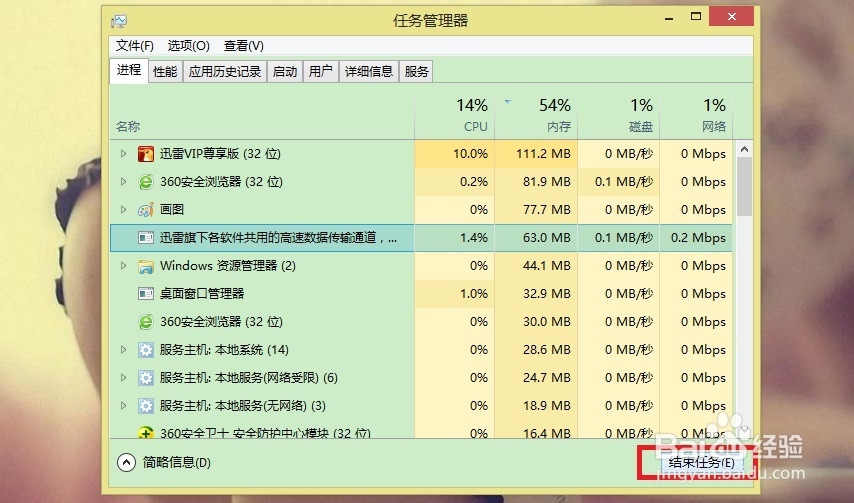Sort by the CPU column header

pyautogui.click(x=454, y=117)
